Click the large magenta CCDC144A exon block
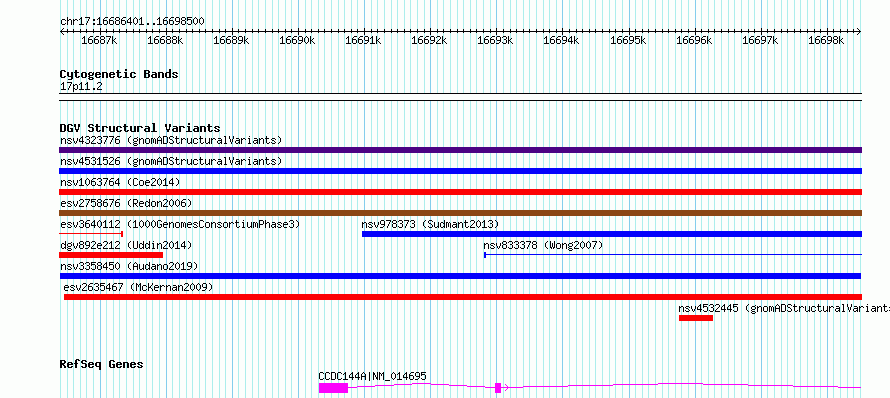The width and height of the screenshot is (890, 398). tap(333, 388)
